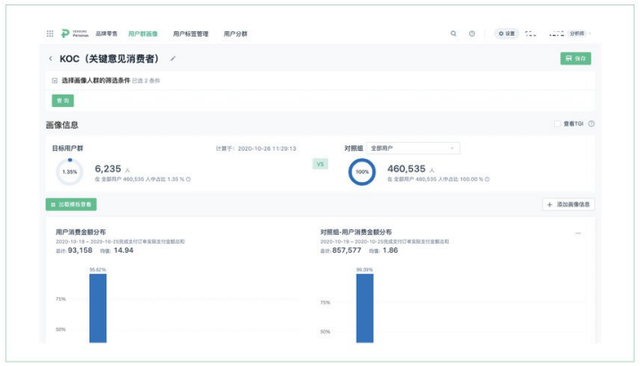The image size is (640, 366).
Task: Click the VS comparison badge
Action: coord(320,164)
